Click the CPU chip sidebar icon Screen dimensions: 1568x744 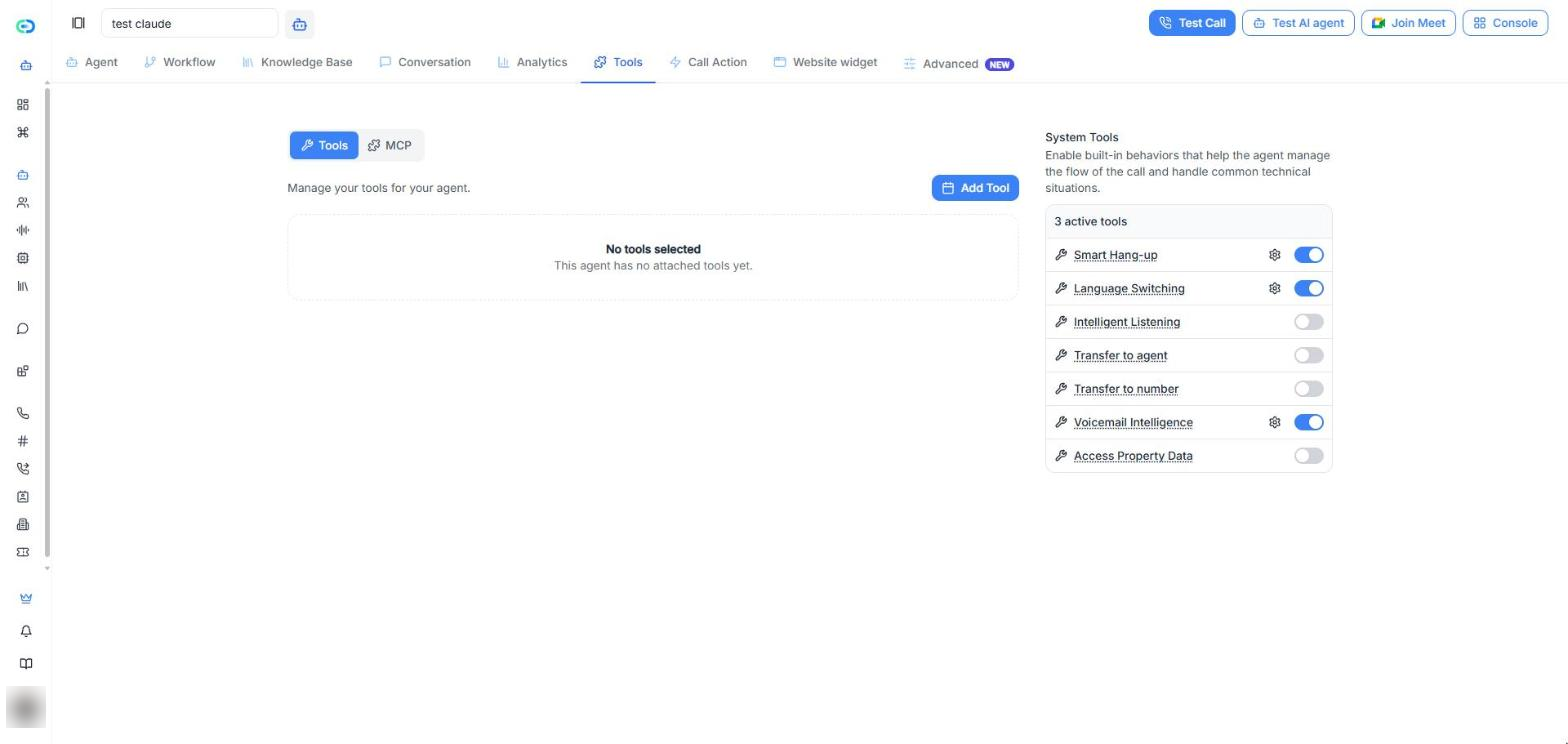pos(23,258)
